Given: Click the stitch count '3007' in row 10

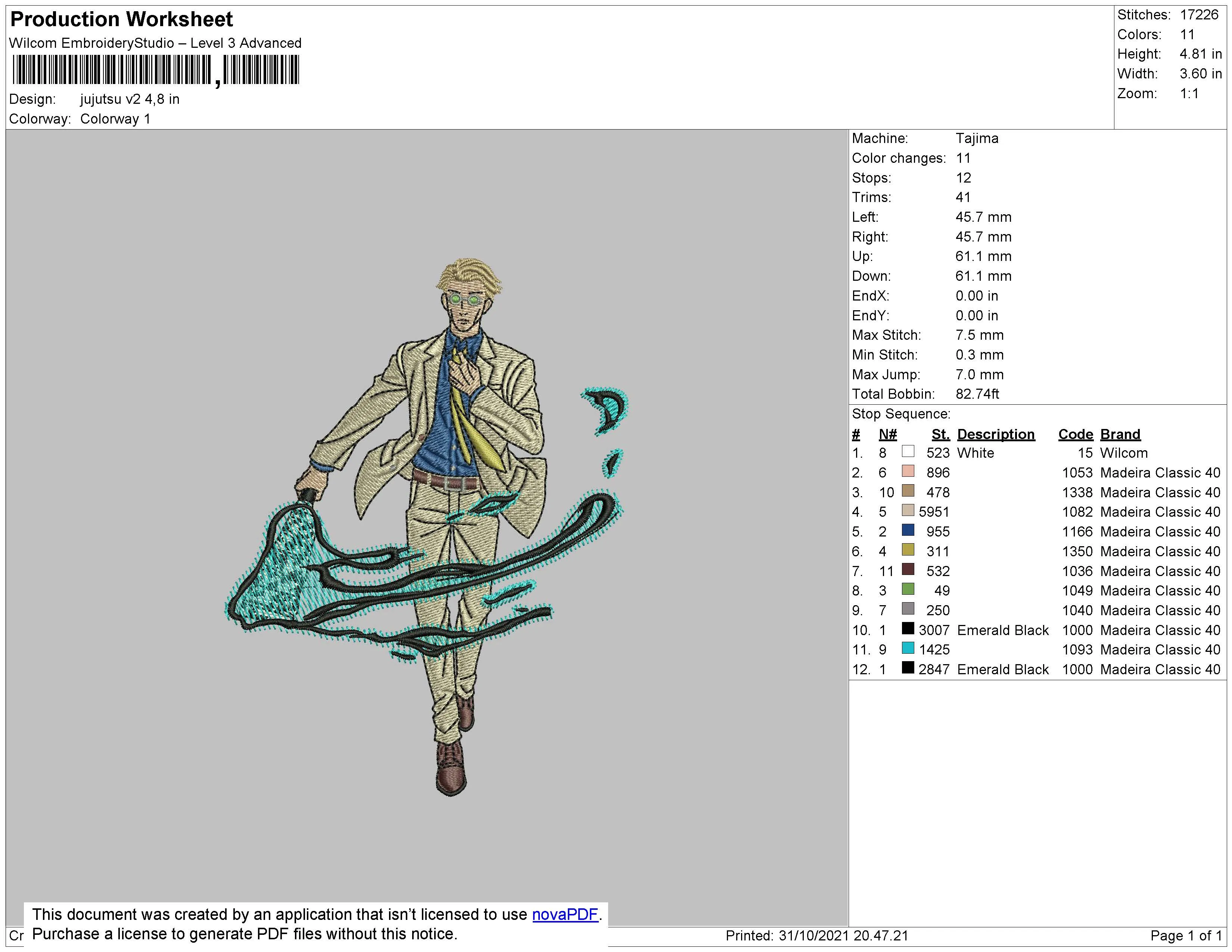Looking at the screenshot, I should pos(934,630).
